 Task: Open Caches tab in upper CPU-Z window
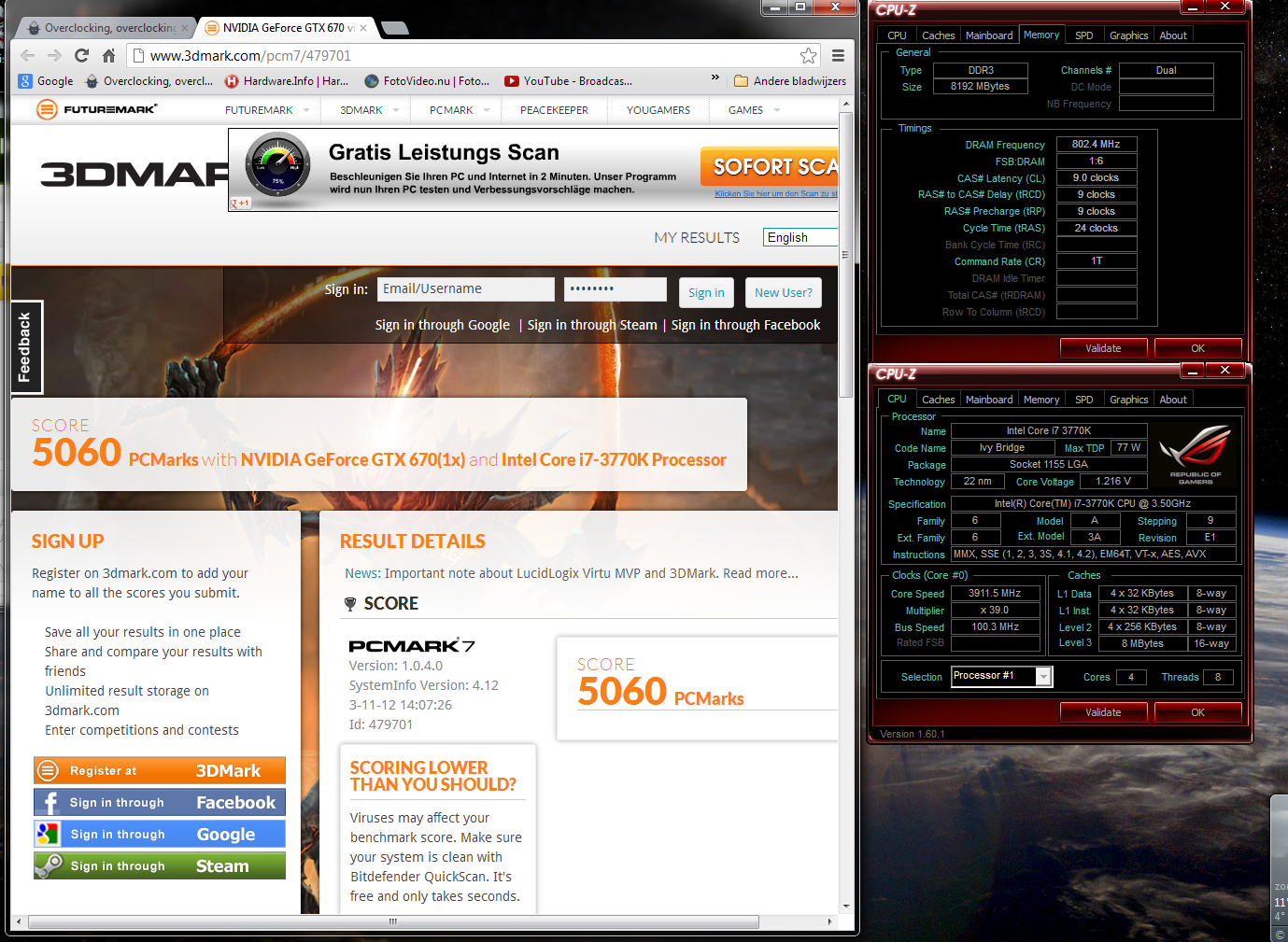pos(939,35)
